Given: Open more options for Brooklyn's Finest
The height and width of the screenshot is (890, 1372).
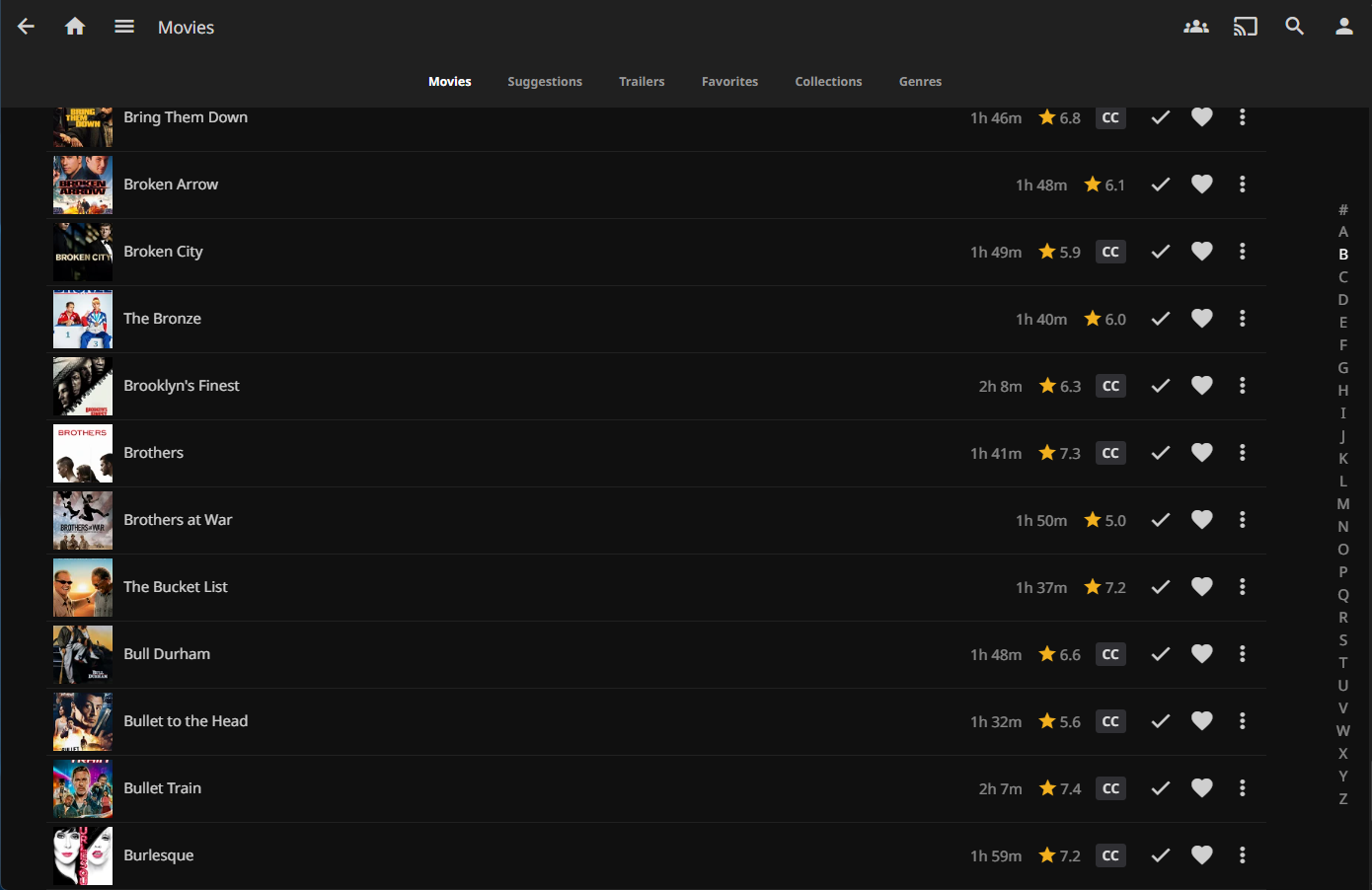Looking at the screenshot, I should pyautogui.click(x=1242, y=386).
